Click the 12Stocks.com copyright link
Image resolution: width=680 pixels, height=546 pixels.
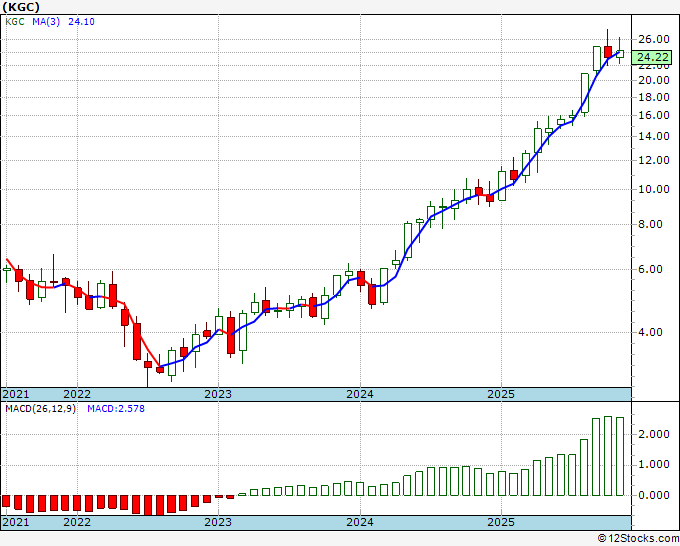click(638, 539)
